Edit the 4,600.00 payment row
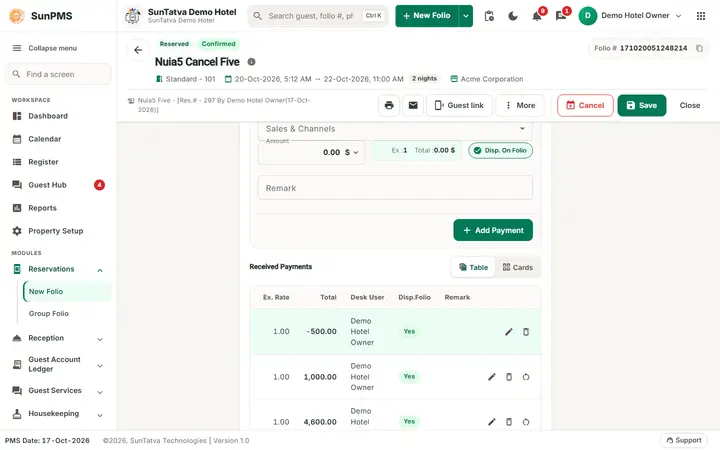Viewport: 720px width, 450px height. coord(492,422)
